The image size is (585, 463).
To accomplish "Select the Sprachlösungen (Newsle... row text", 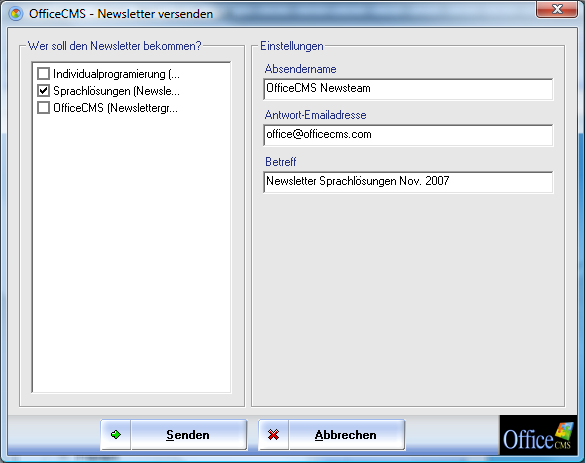I will point(116,91).
